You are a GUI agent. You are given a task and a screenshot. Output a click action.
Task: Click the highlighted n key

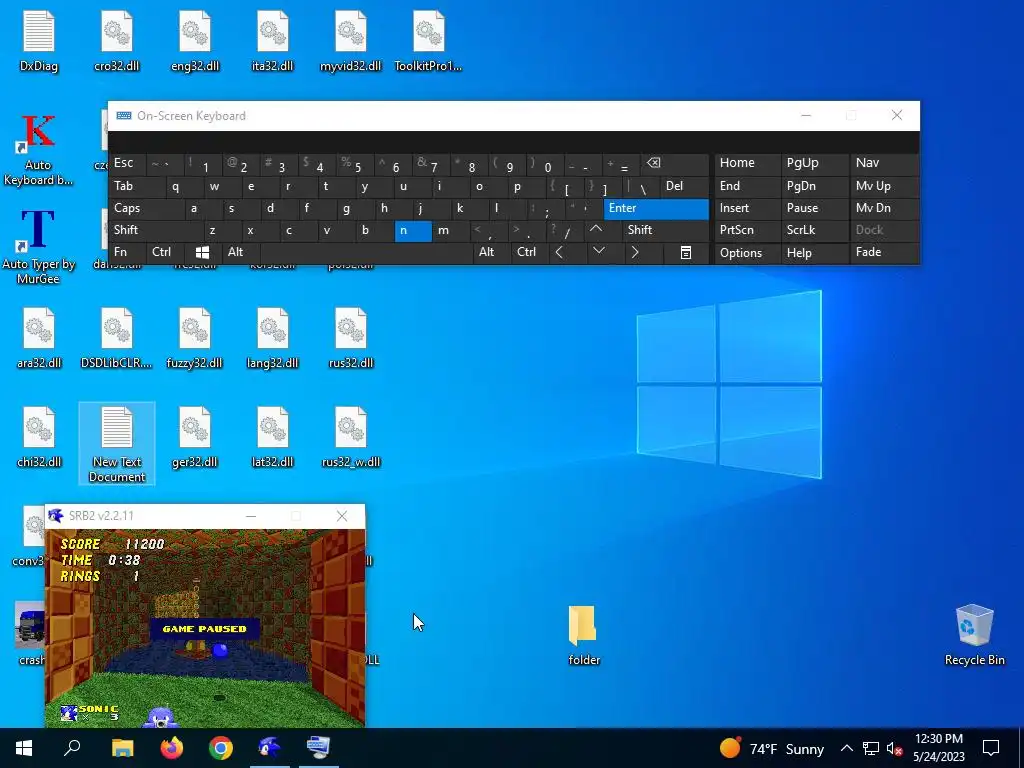click(413, 231)
